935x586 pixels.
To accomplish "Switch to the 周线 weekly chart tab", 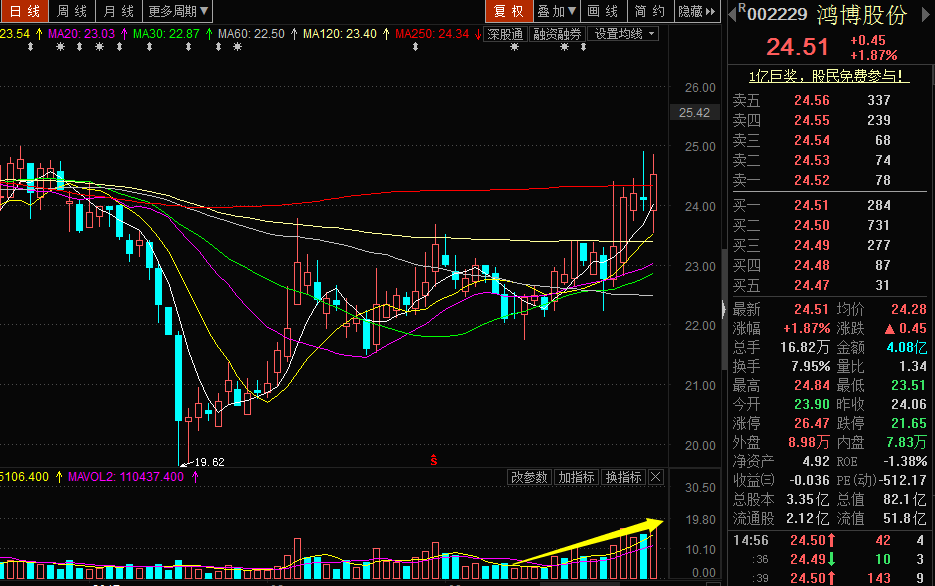I will (71, 11).
